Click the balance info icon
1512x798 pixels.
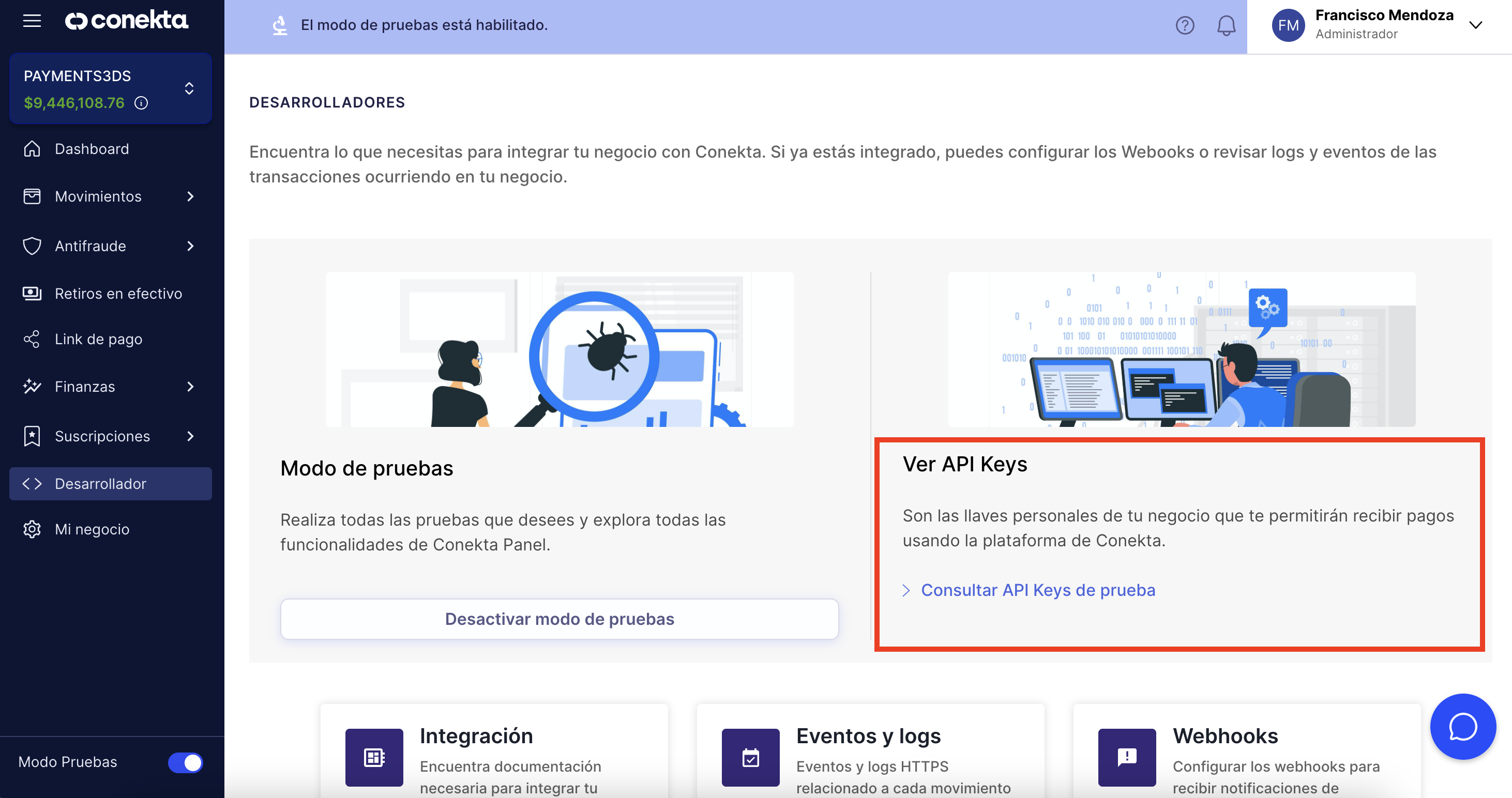(x=141, y=103)
